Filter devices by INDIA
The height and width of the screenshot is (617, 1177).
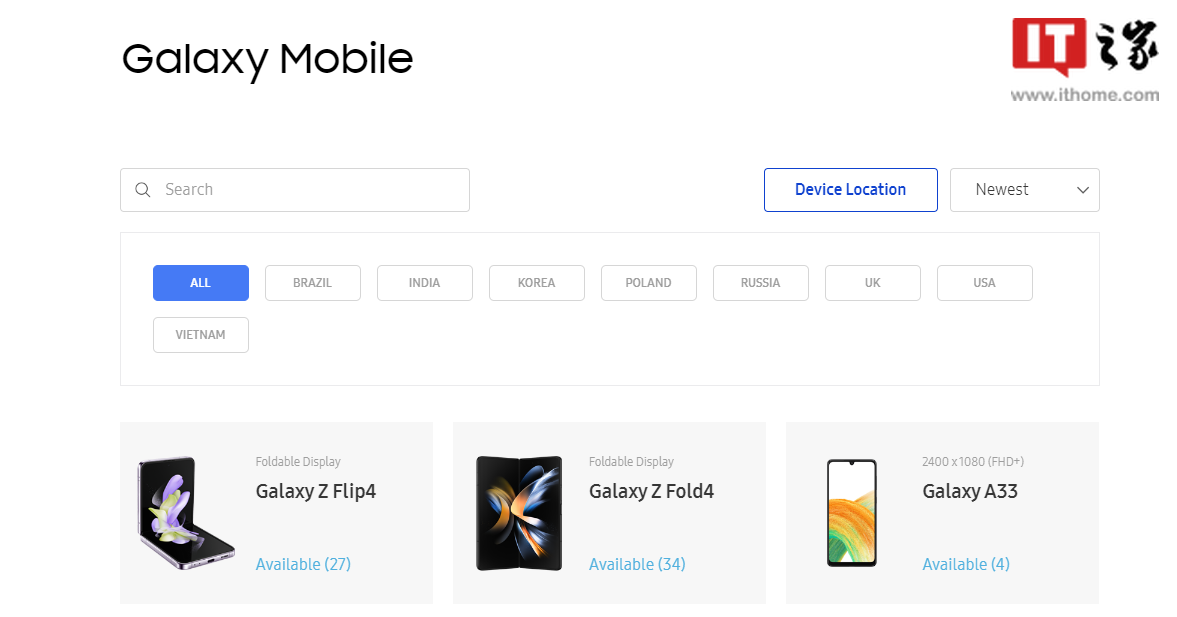tap(425, 283)
